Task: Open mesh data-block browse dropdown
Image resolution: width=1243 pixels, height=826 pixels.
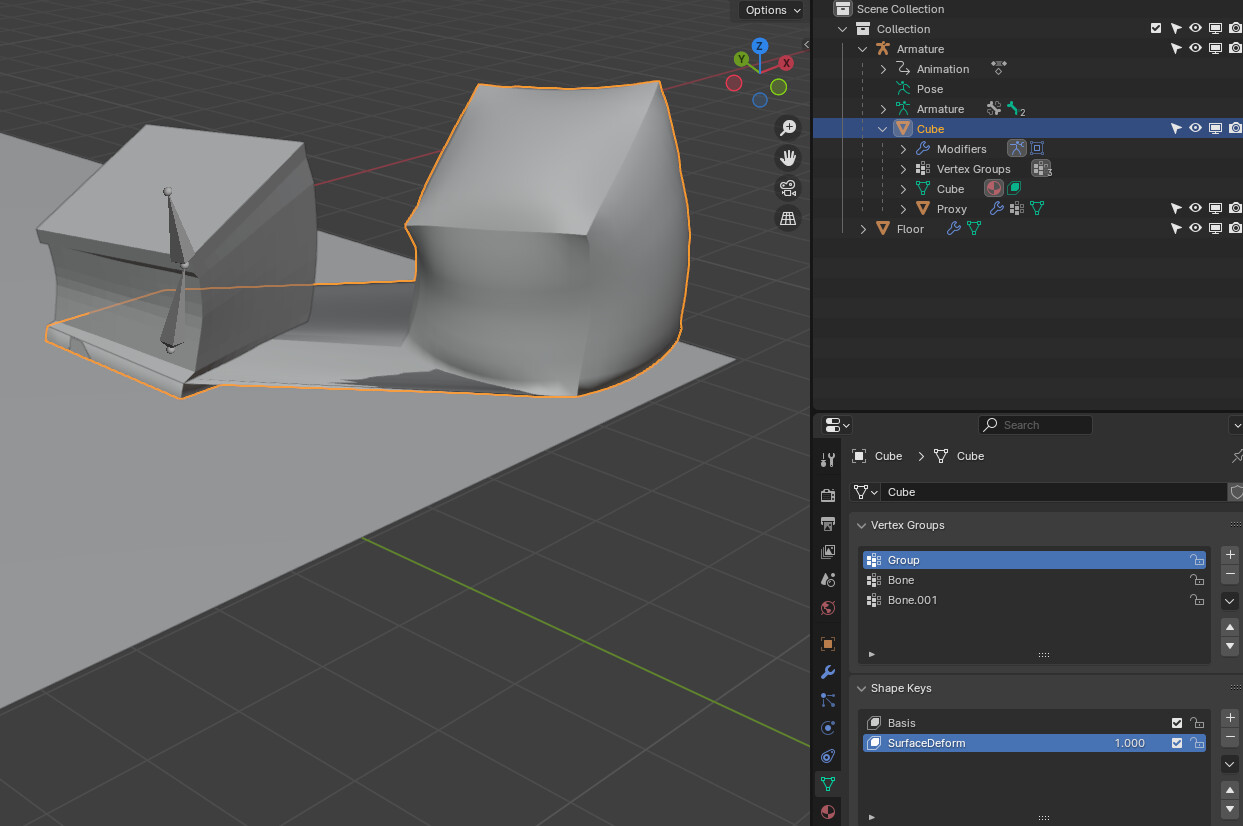Action: [865, 492]
